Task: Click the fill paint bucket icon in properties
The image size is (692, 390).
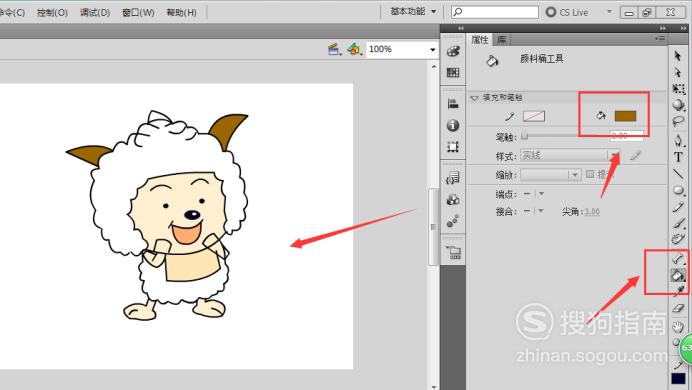Action: (x=601, y=116)
